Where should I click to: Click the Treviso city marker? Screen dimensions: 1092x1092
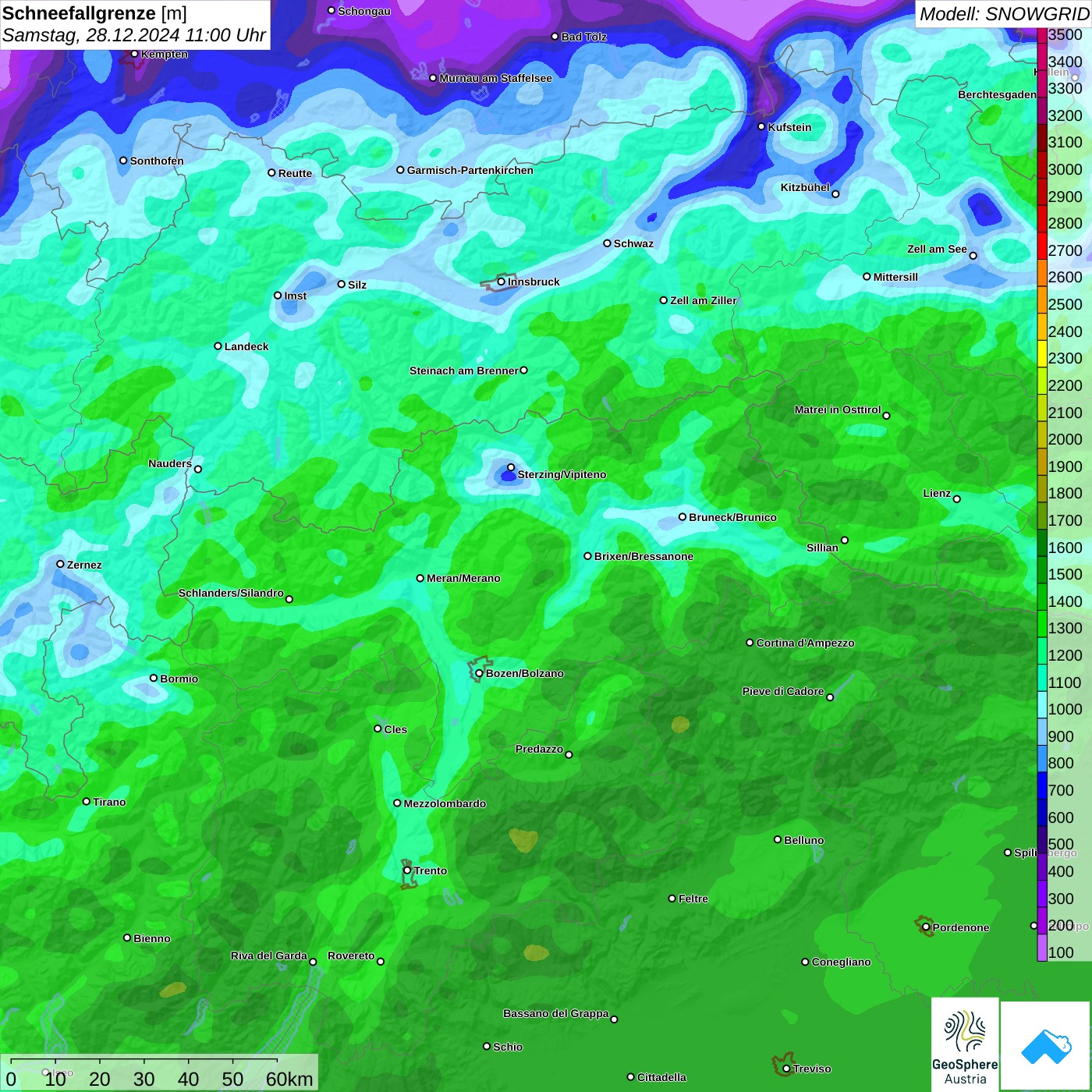coord(786,1069)
